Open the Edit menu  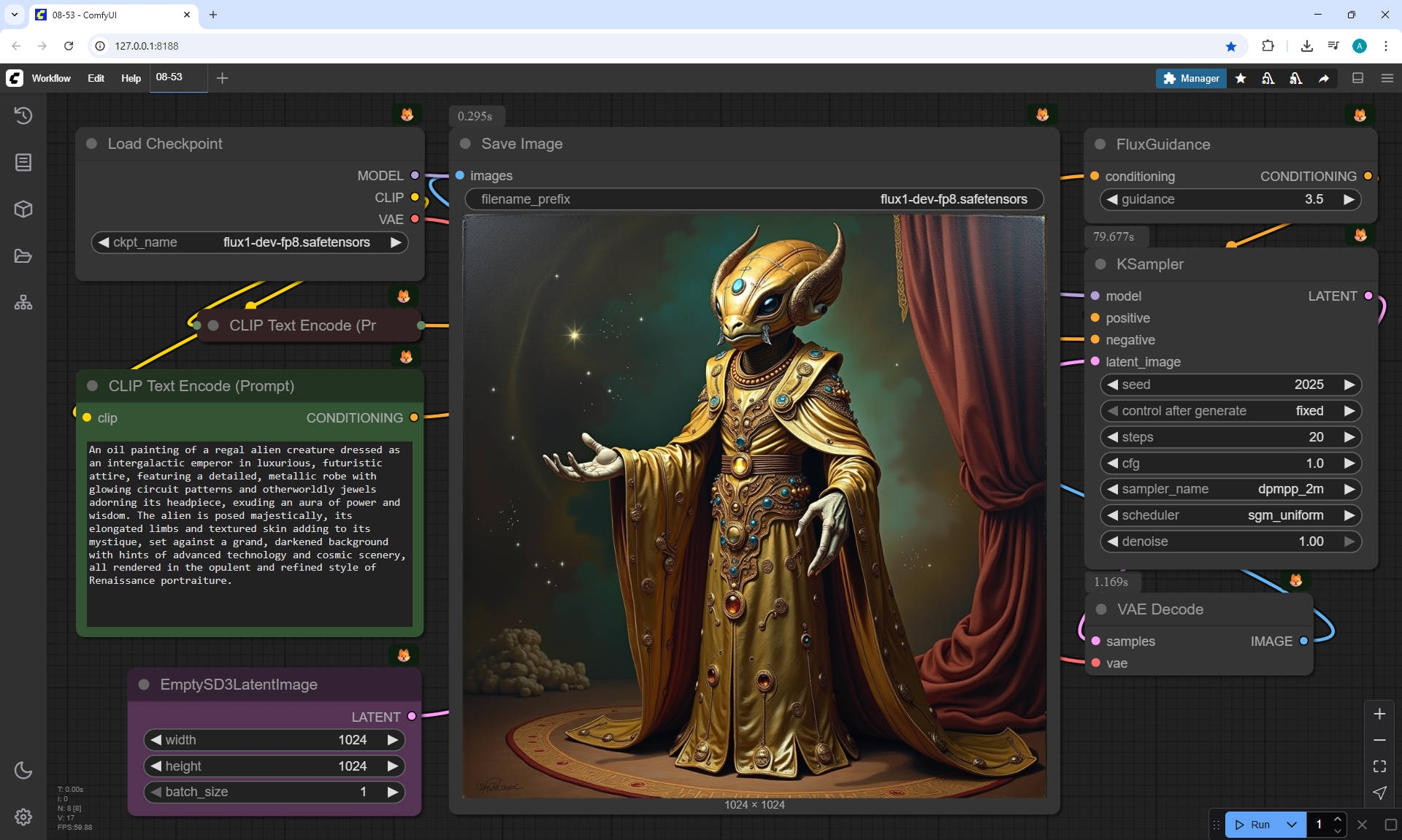96,78
